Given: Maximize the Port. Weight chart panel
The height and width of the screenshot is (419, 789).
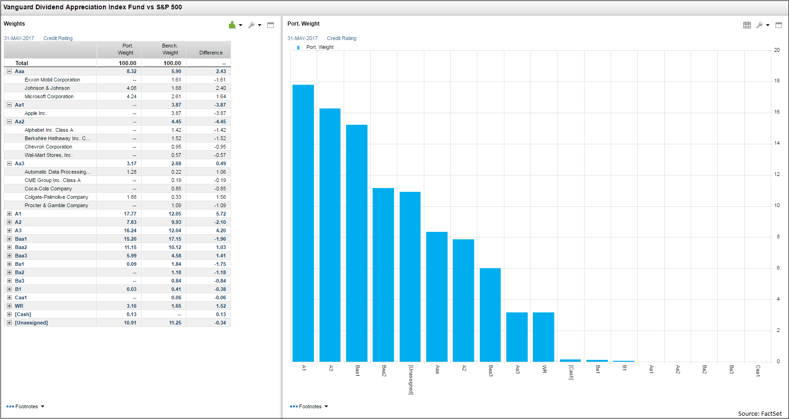Looking at the screenshot, I should 779,25.
